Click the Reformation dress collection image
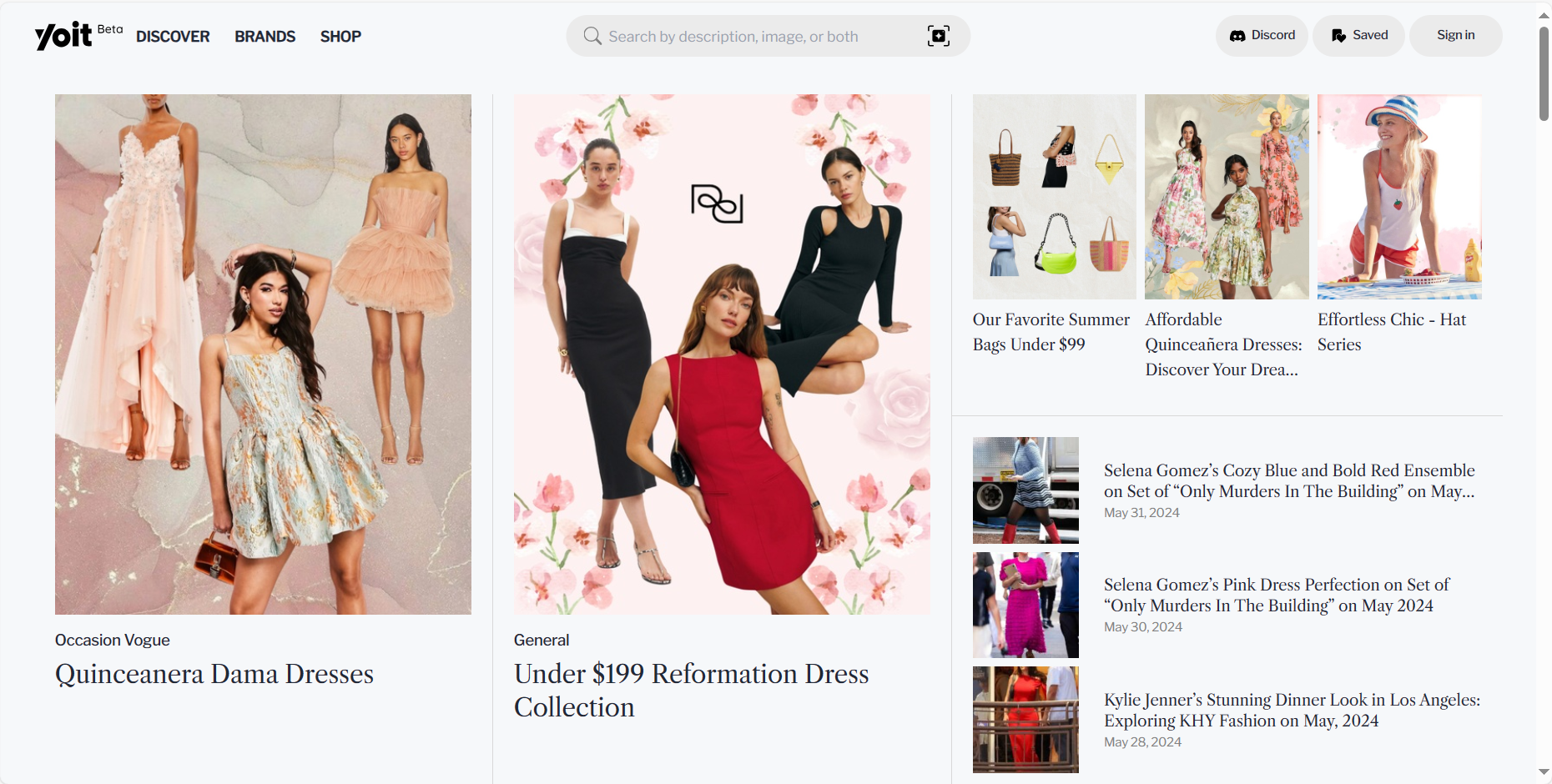1552x784 pixels. tap(722, 354)
